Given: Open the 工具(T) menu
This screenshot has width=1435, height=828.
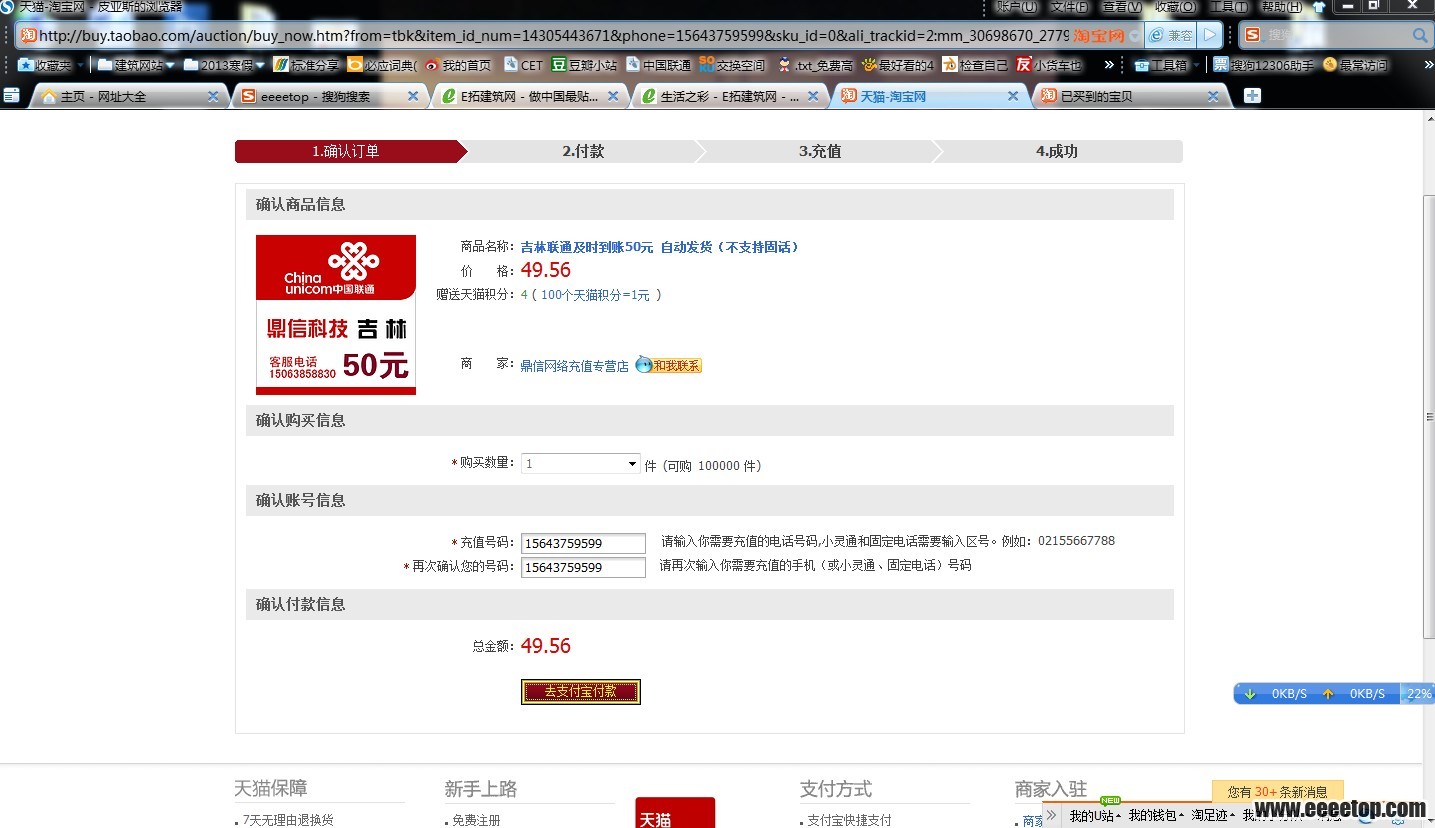Looking at the screenshot, I should [x=1228, y=6].
